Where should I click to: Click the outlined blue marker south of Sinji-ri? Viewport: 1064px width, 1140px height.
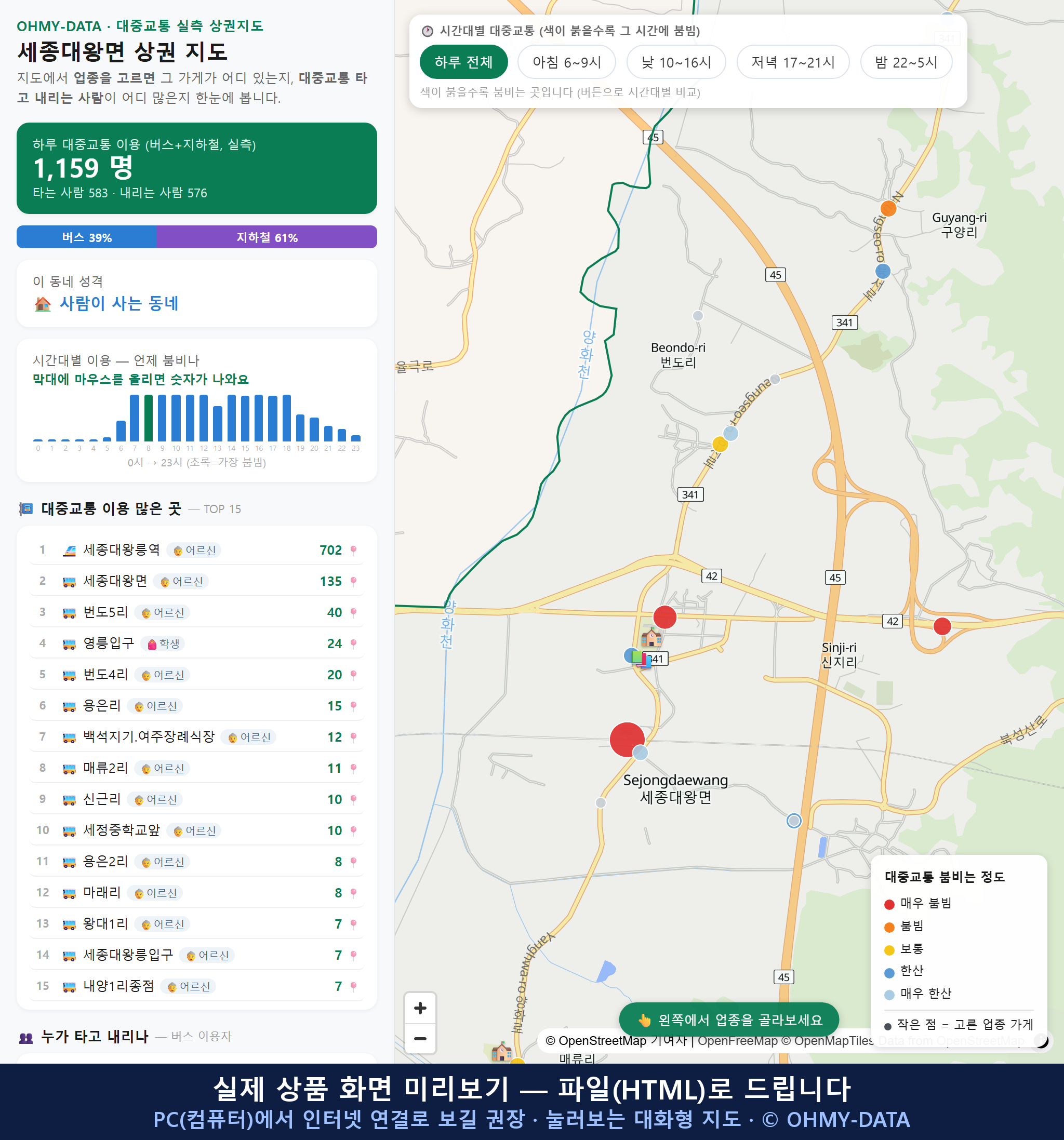pyautogui.click(x=793, y=821)
